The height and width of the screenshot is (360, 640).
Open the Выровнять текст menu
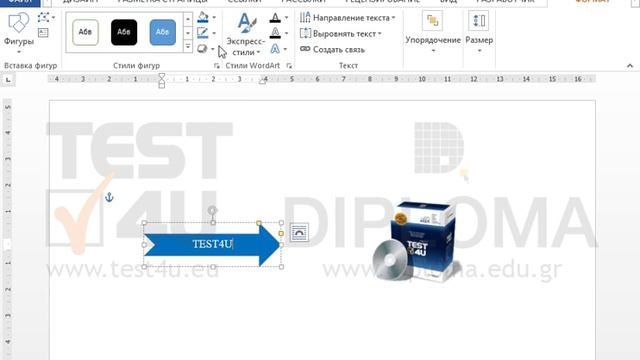(340, 34)
